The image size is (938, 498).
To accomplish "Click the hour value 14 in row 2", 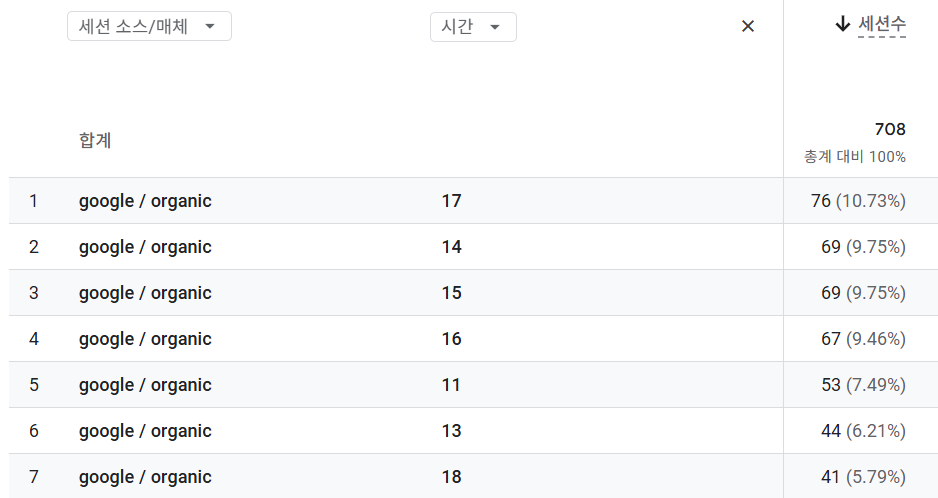I will 451,247.
